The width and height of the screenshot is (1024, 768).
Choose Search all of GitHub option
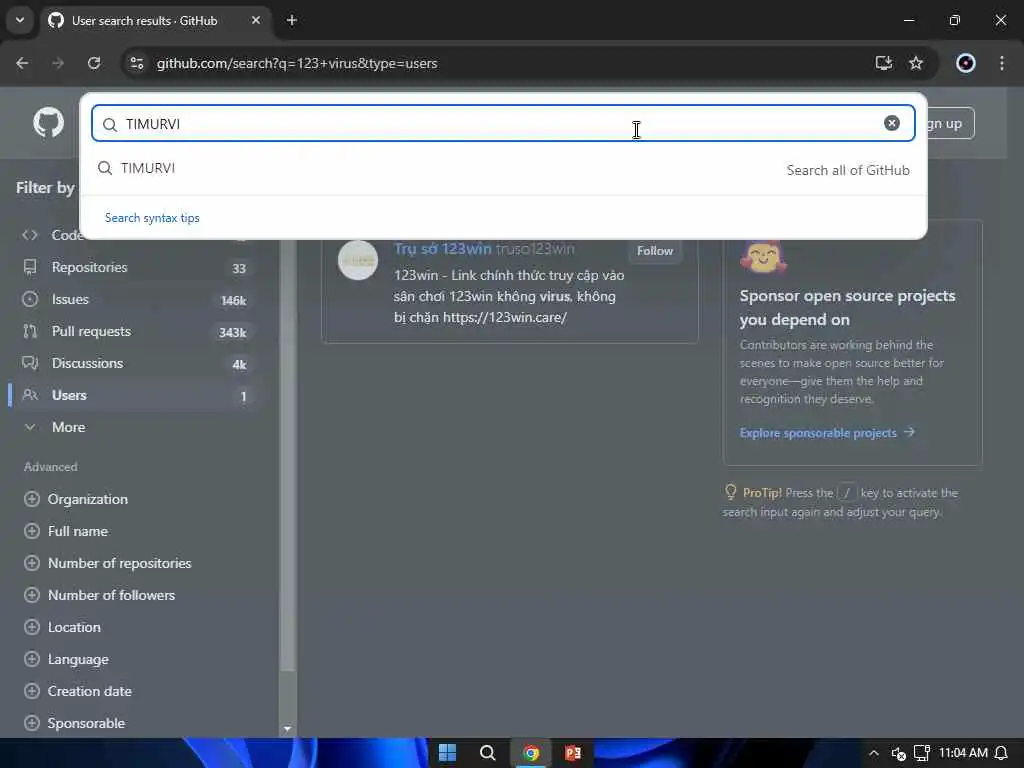click(x=848, y=170)
